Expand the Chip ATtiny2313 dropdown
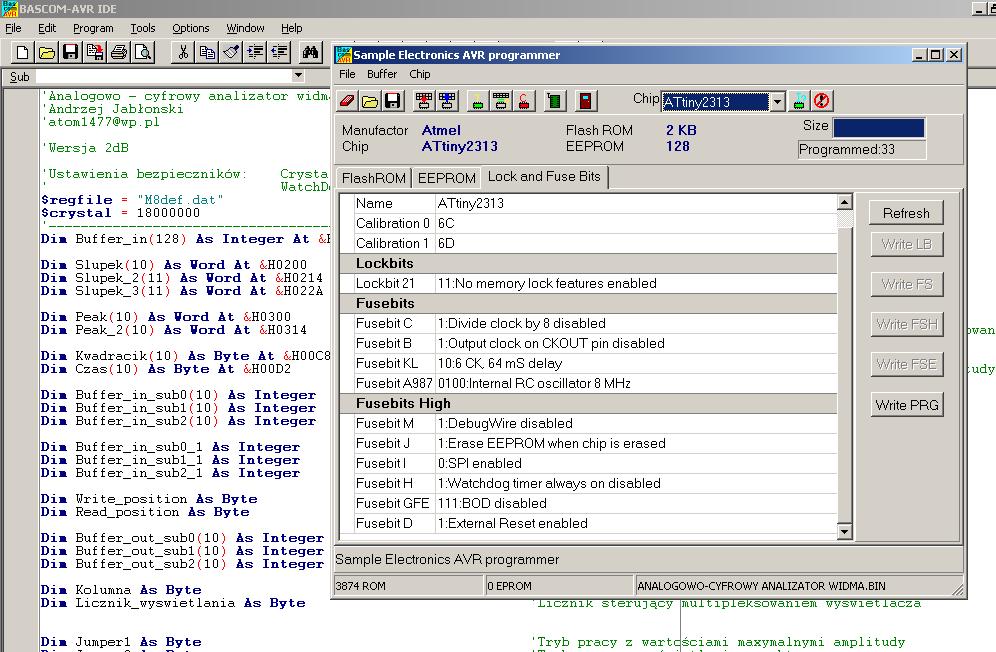This screenshot has width=996, height=652. tap(777, 102)
